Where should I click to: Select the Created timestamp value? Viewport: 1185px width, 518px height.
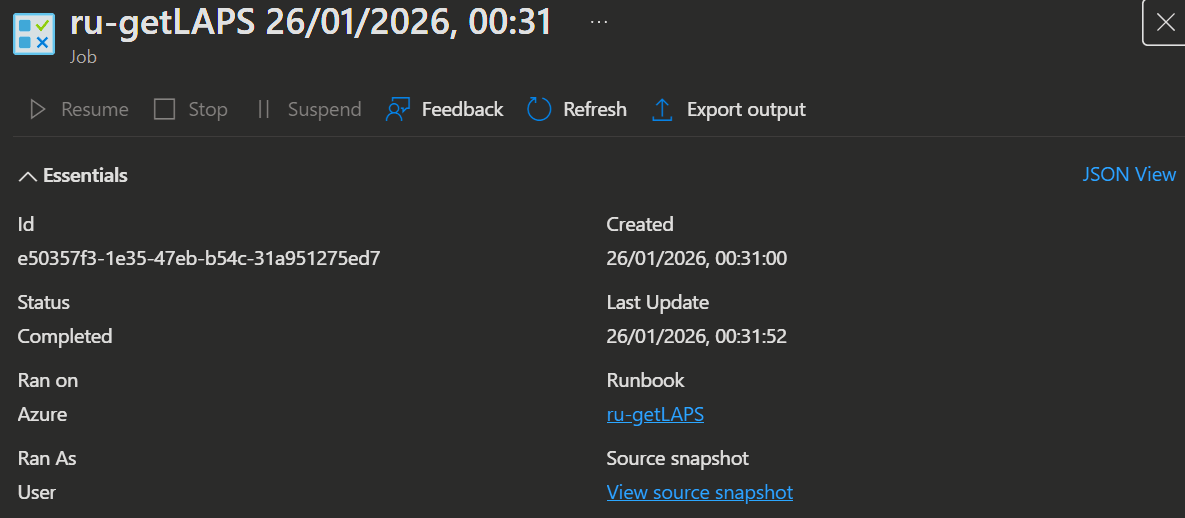696,258
